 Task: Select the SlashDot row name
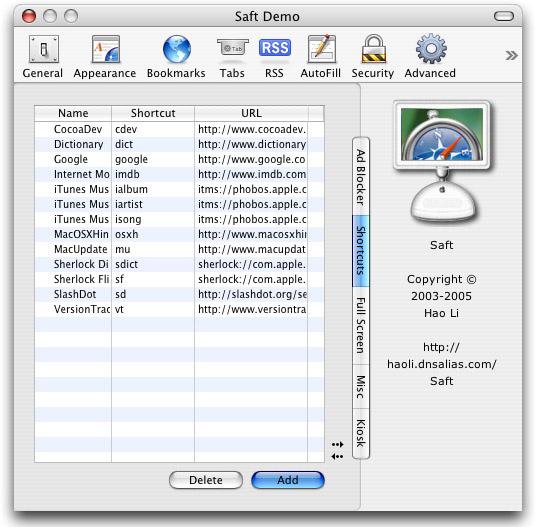(75, 294)
